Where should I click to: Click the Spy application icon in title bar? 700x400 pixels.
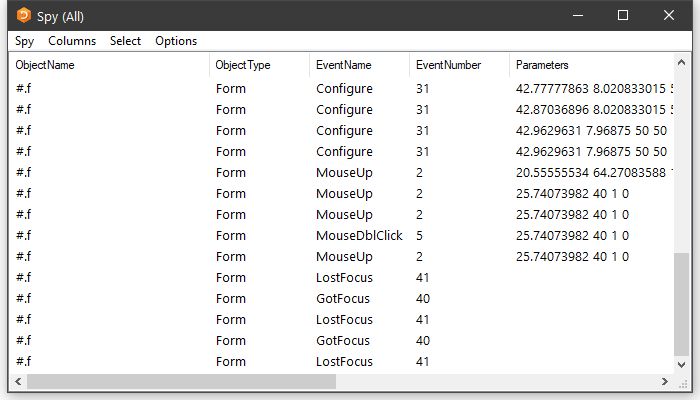(24, 16)
